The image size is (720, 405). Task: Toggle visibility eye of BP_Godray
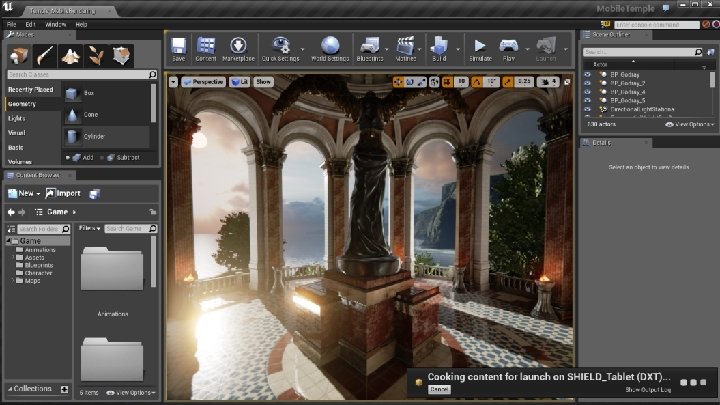coord(587,74)
